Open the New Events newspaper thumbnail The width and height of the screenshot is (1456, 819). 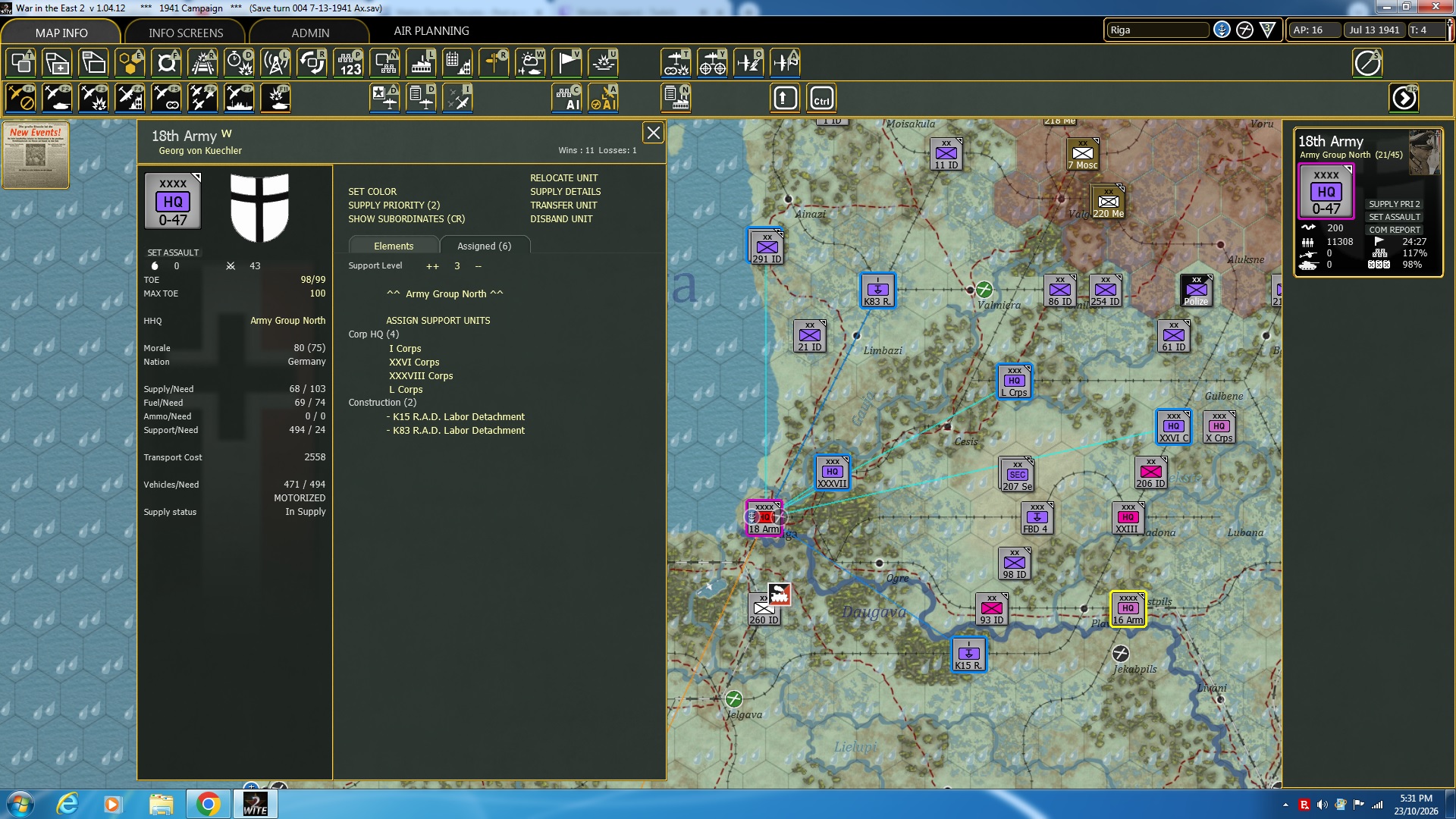[36, 155]
